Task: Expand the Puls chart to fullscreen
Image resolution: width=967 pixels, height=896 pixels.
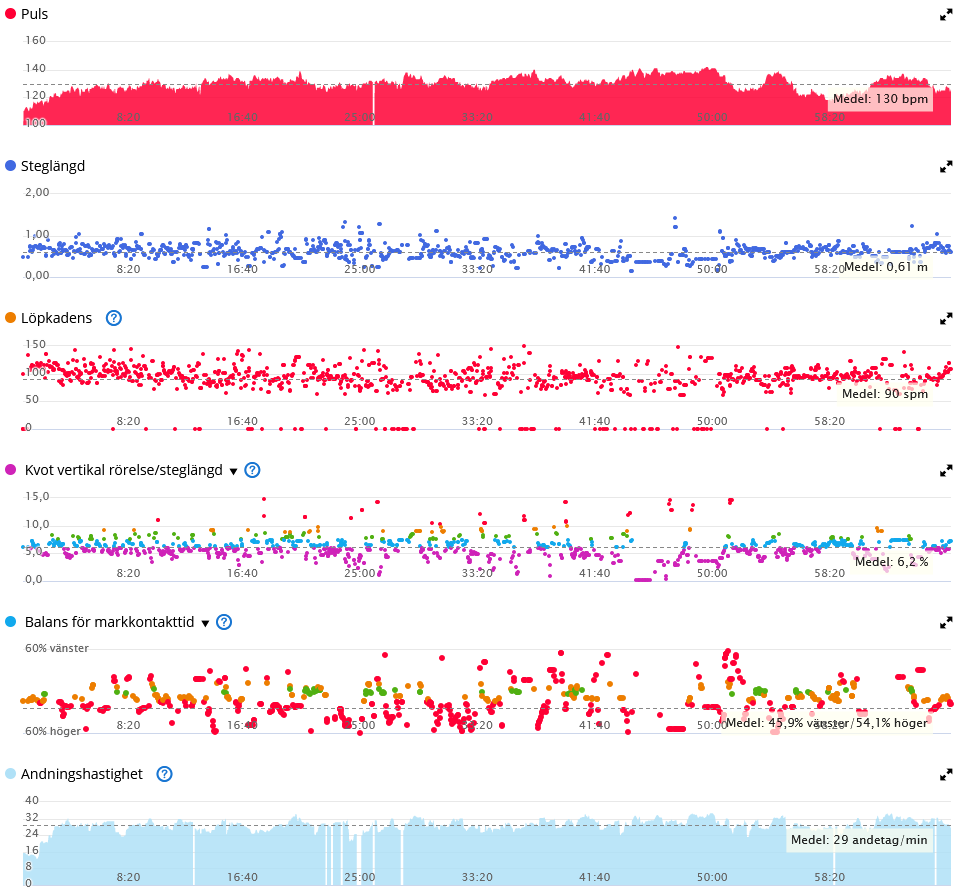Action: [x=945, y=15]
